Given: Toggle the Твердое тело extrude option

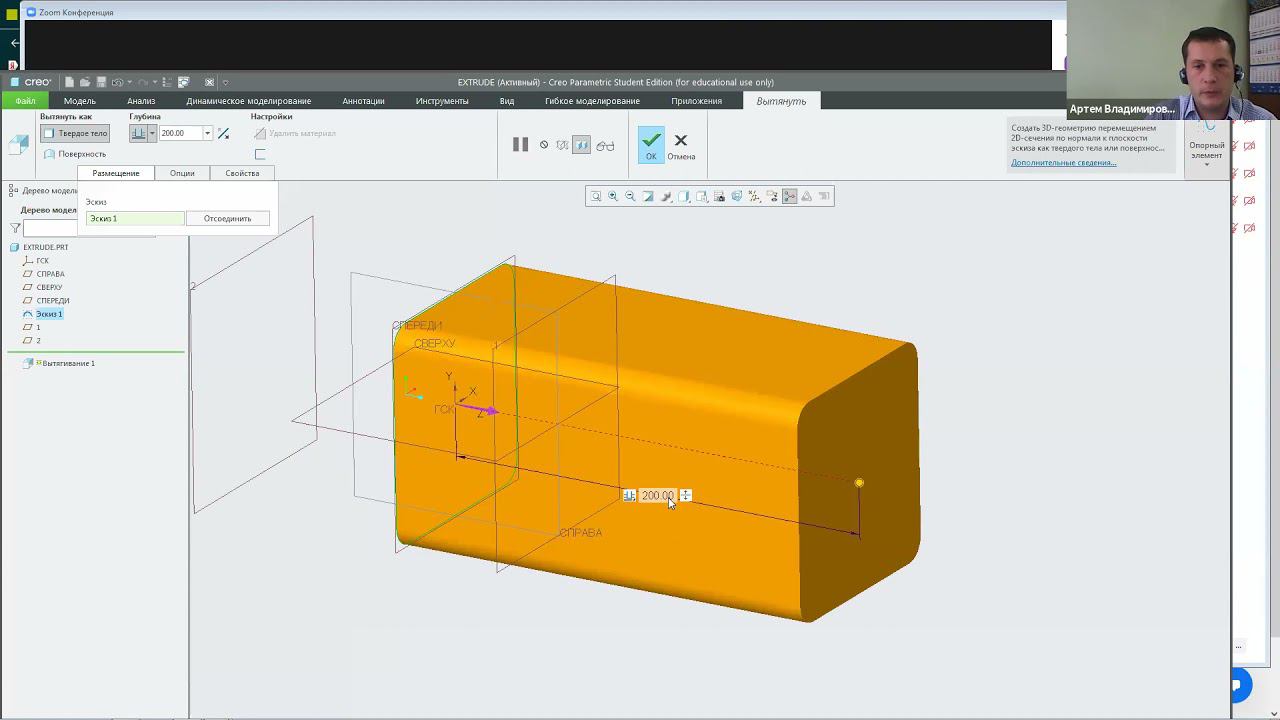Looking at the screenshot, I should pos(75,133).
